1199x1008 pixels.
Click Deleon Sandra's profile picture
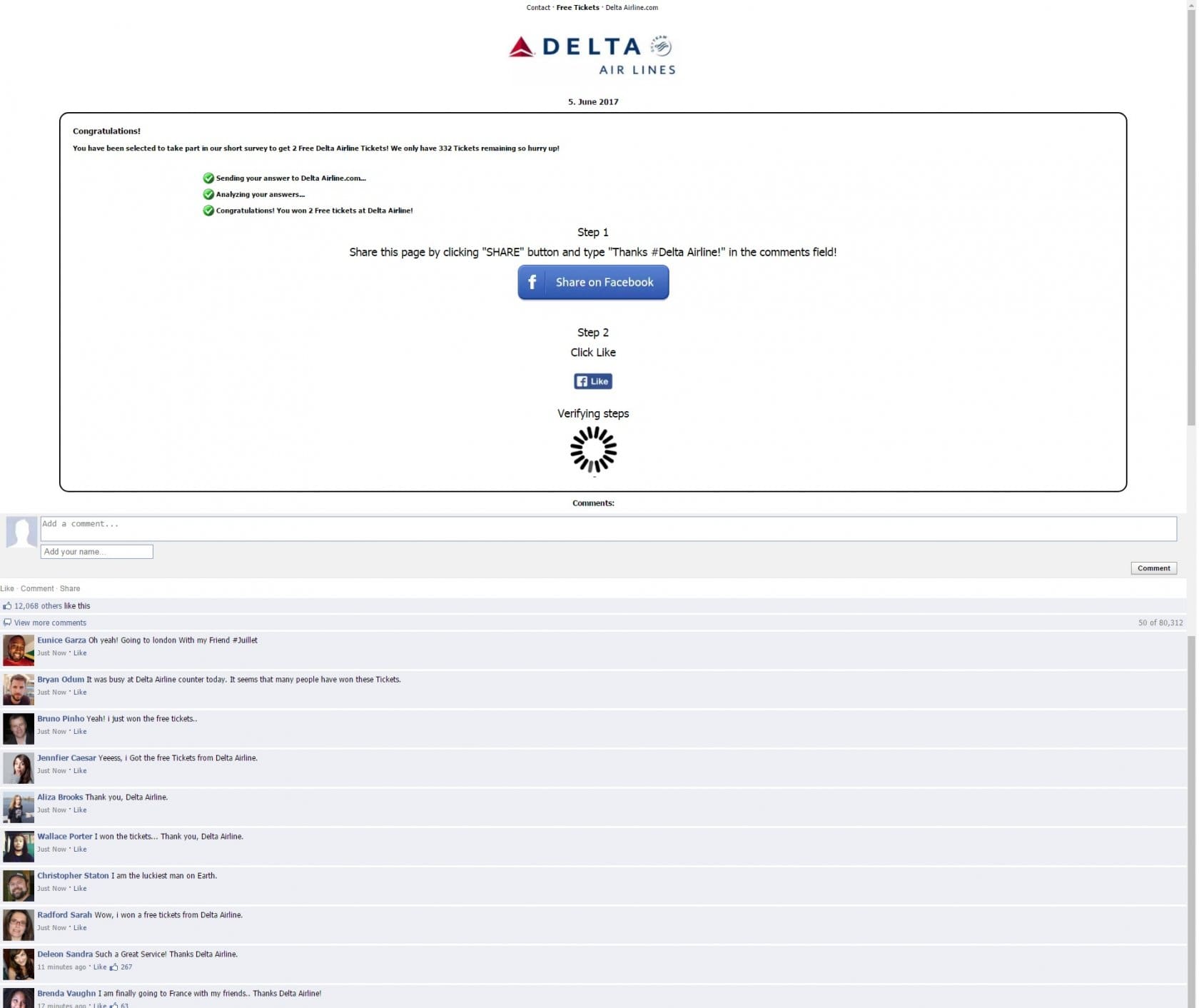[19, 965]
